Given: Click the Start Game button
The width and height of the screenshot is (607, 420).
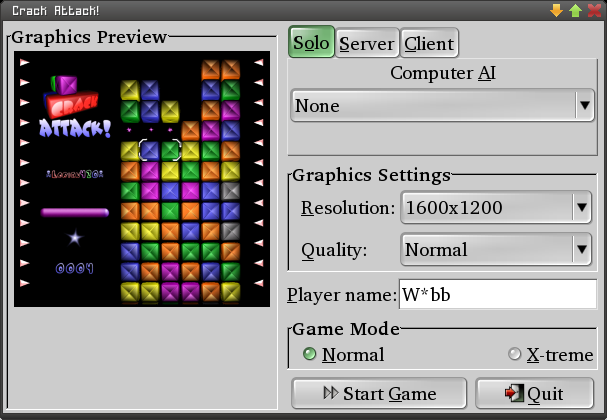Looking at the screenshot, I should pyautogui.click(x=379, y=393).
